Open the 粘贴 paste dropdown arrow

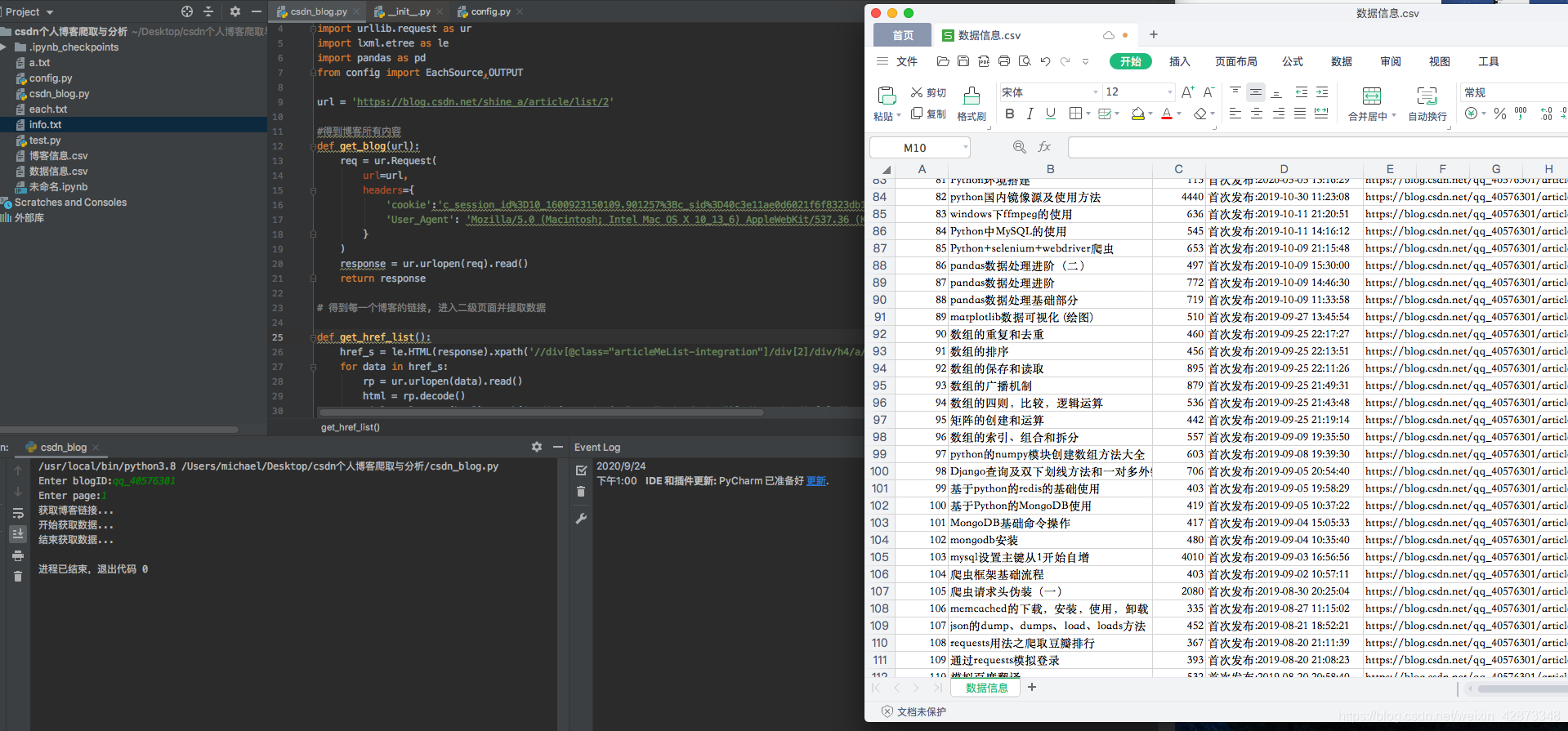click(x=899, y=116)
